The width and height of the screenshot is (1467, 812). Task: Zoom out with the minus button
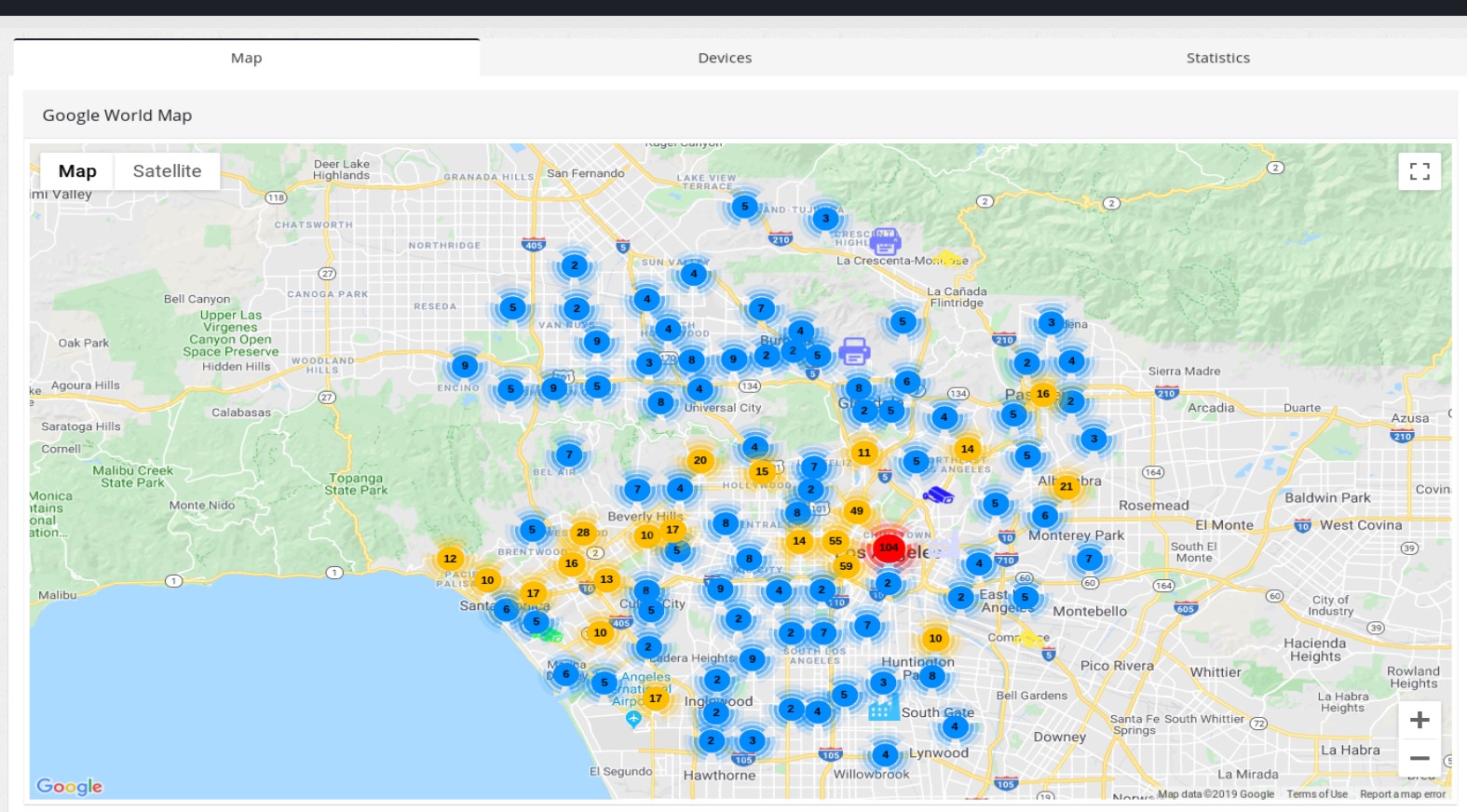coord(1419,758)
